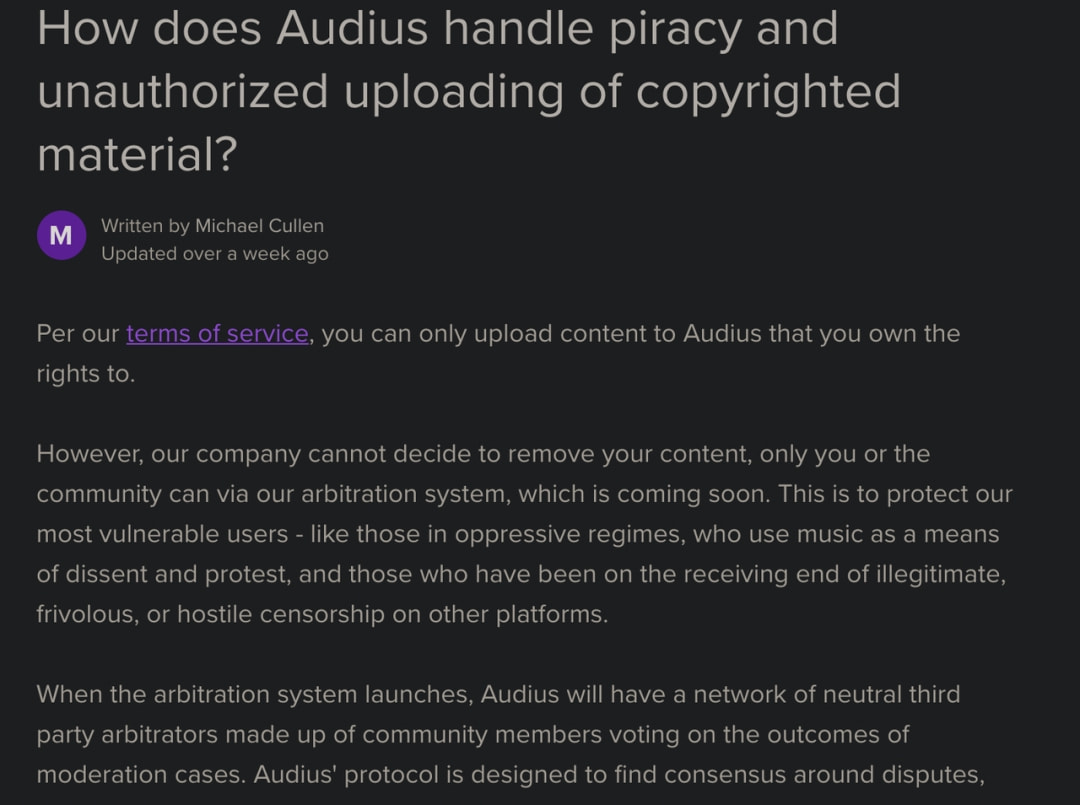Open the terms of service link
The width and height of the screenshot is (1080, 805).
217,333
